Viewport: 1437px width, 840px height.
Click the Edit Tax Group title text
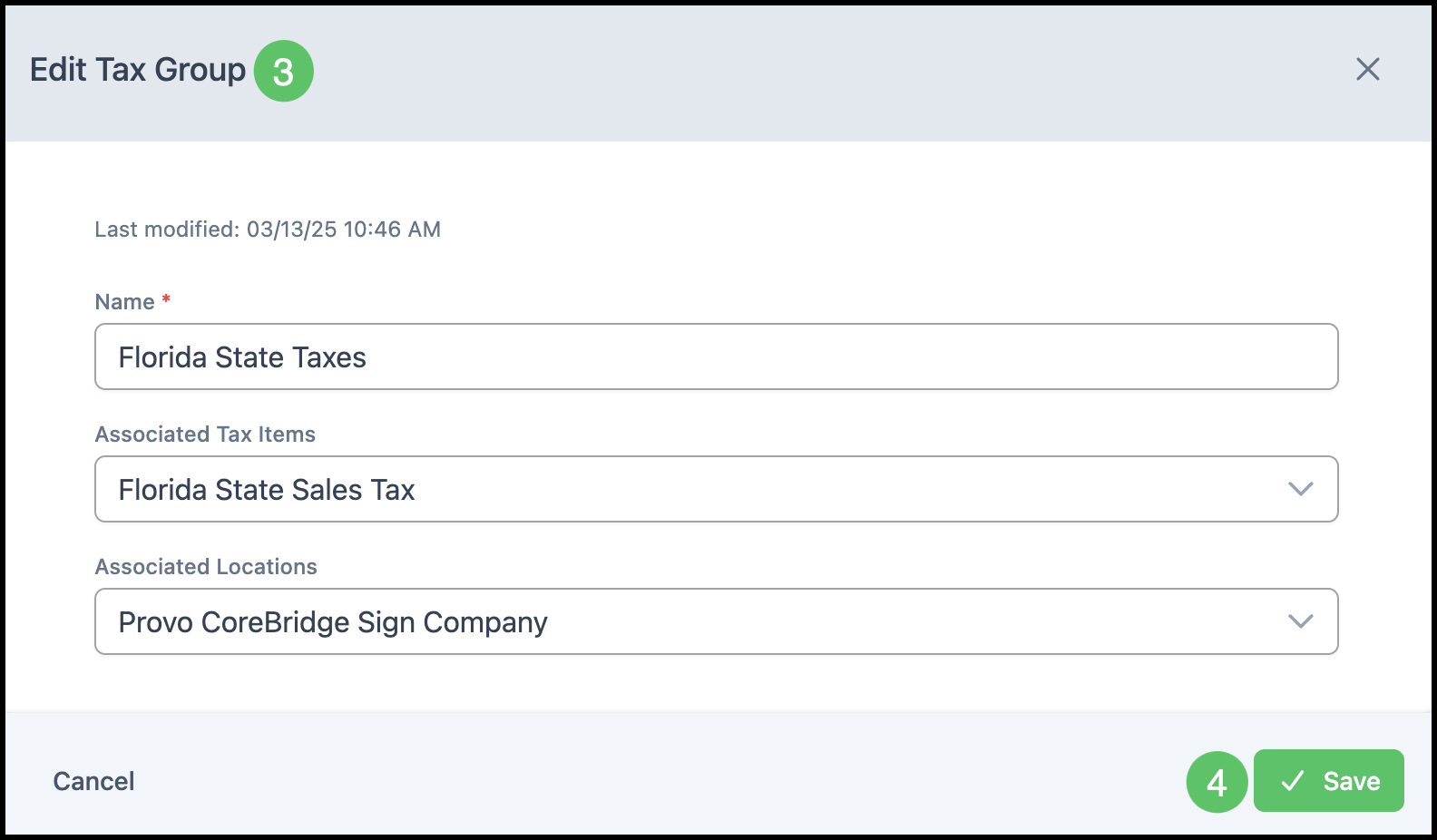[x=137, y=70]
